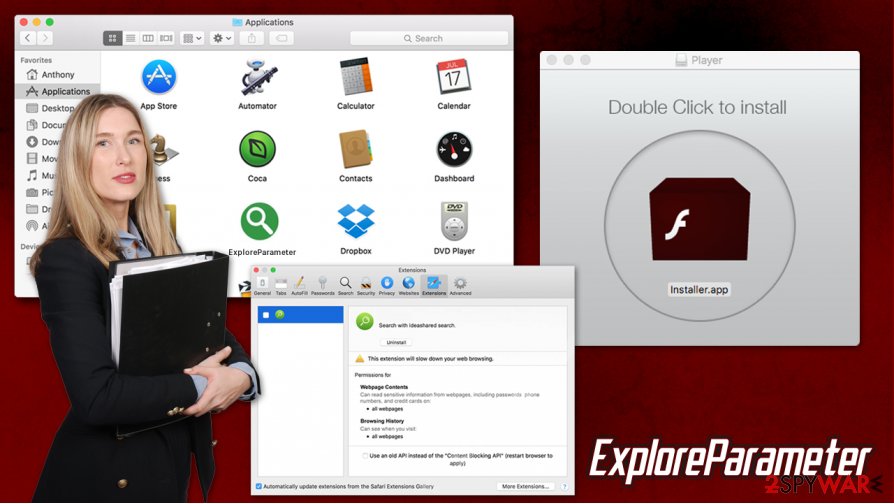
Task: Select the DVD Player app icon
Action: [454, 221]
